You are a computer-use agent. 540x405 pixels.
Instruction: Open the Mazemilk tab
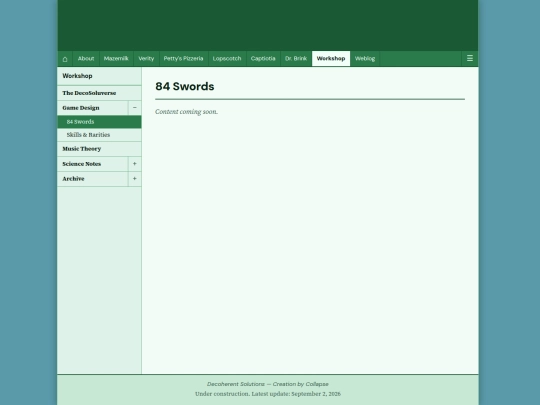(116, 59)
